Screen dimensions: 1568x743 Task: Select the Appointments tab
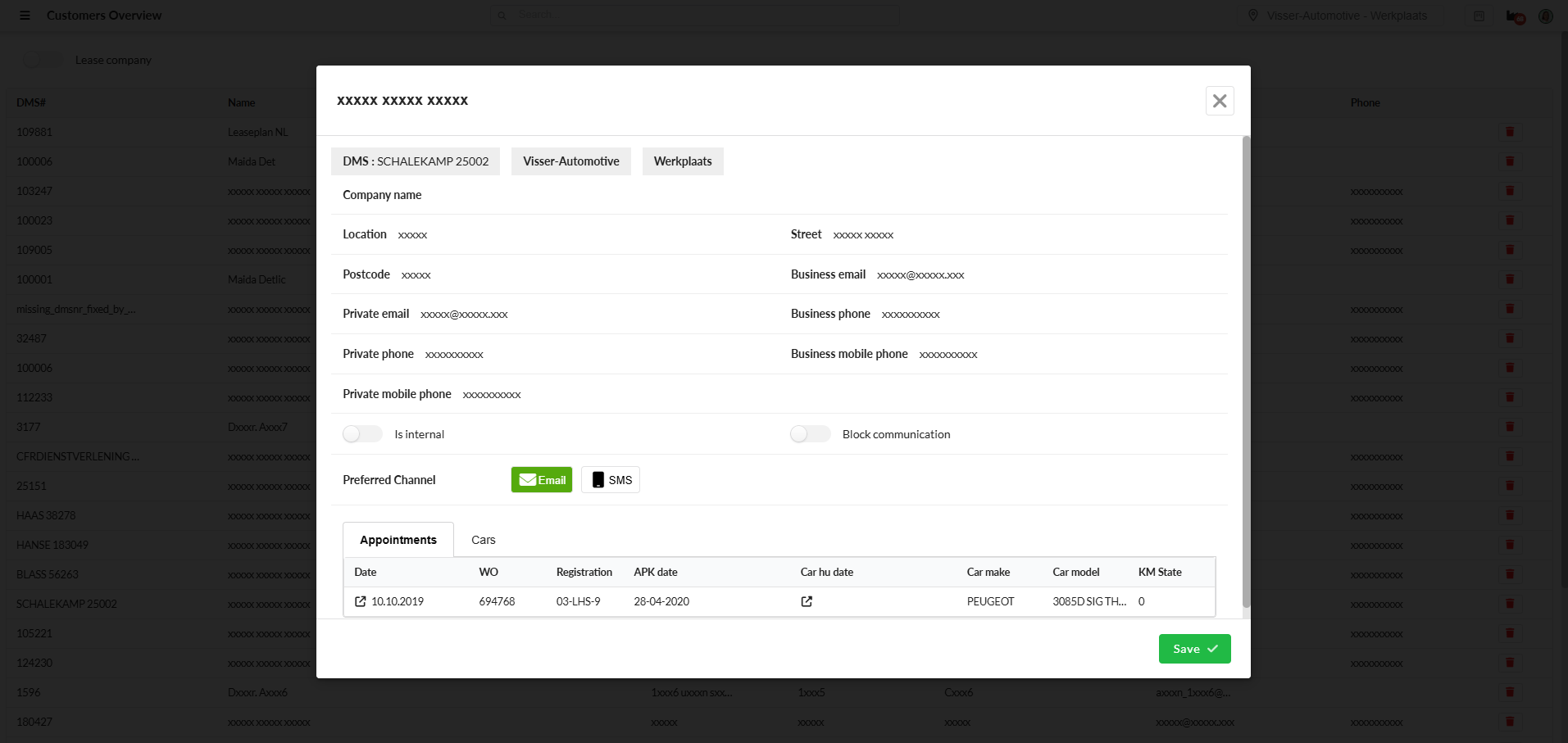click(x=398, y=540)
